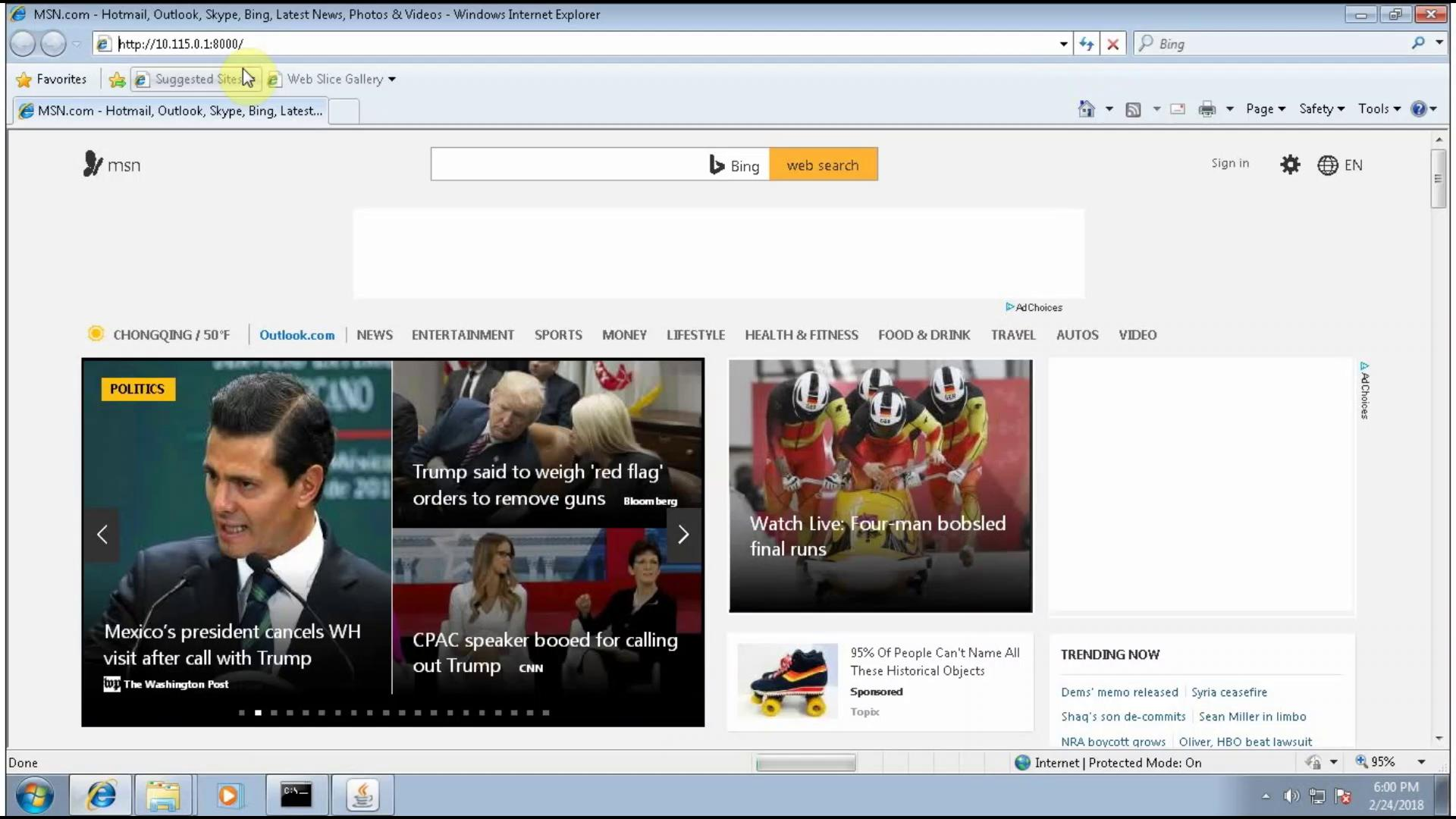
Task: Click the EN language globe icon
Action: coord(1339,165)
